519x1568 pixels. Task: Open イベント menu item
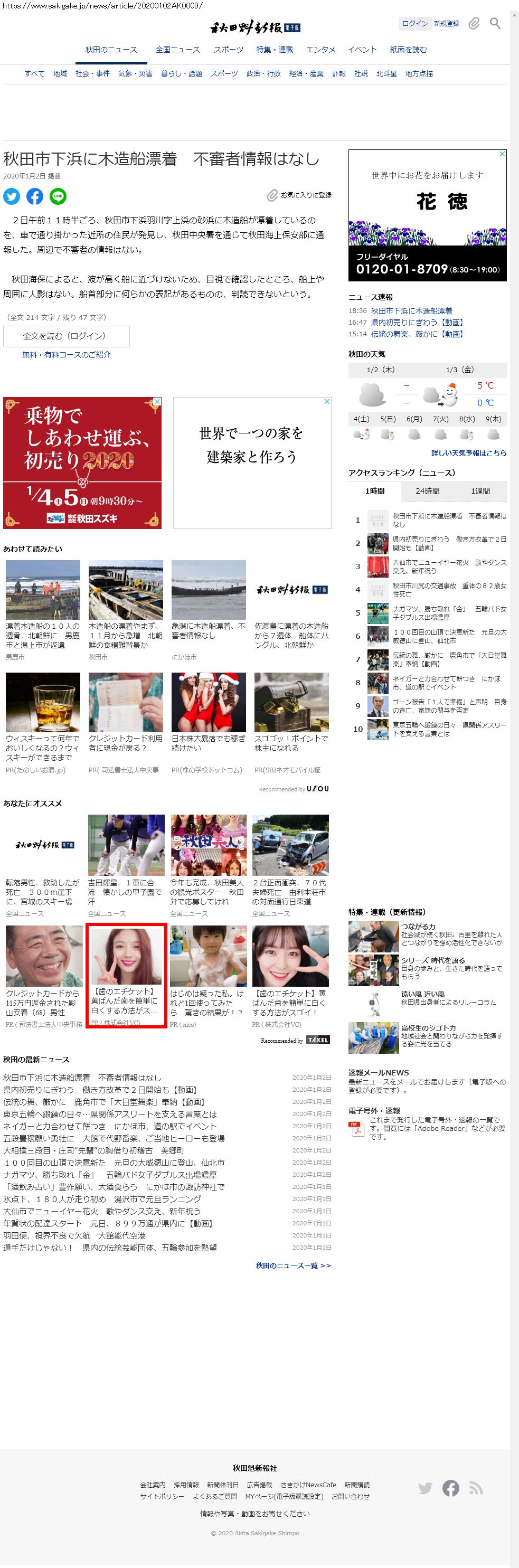click(362, 50)
